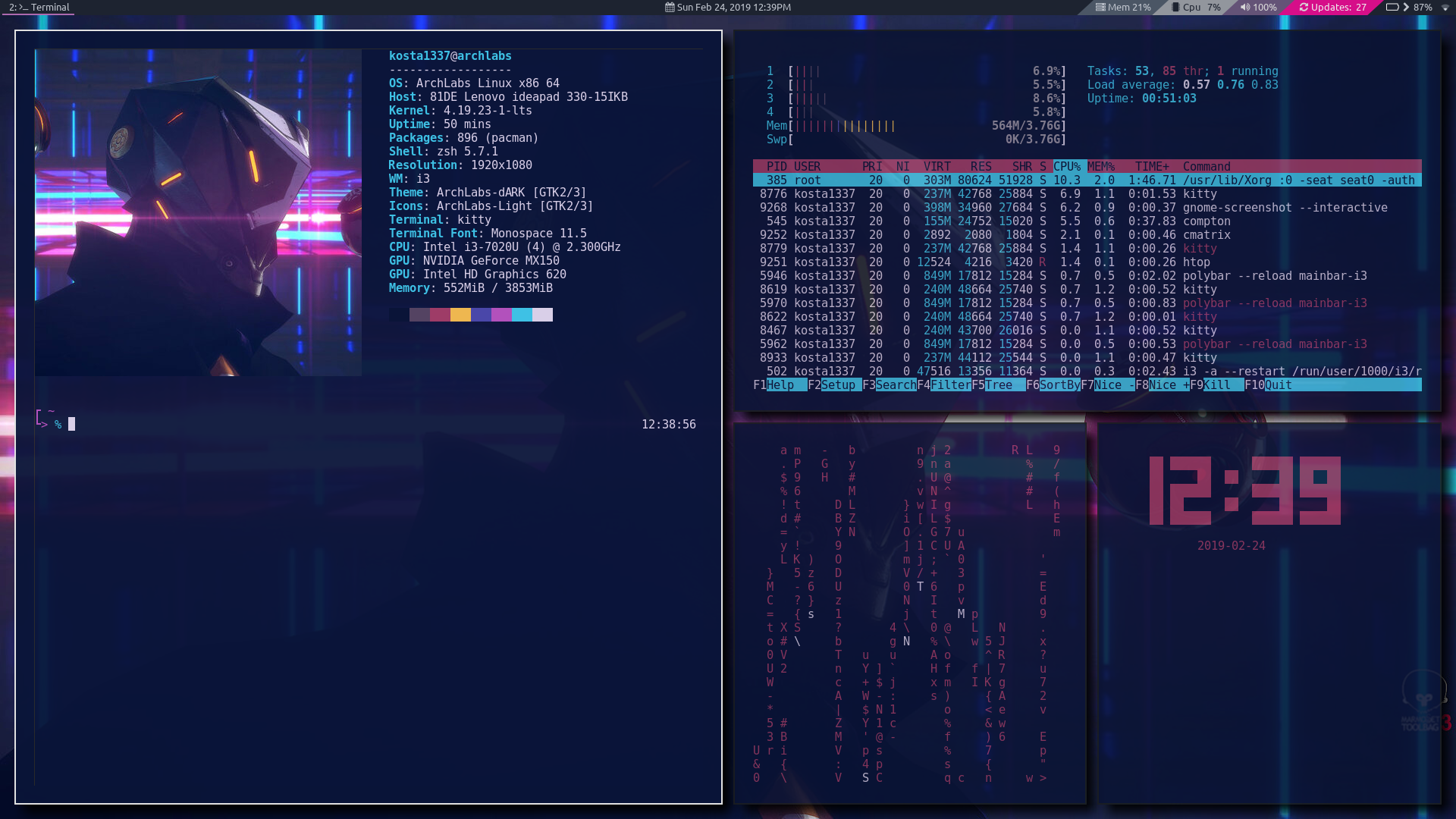The height and width of the screenshot is (819, 1456).
Task: Sort htop by the CPU% column header
Action: pyautogui.click(x=1067, y=167)
